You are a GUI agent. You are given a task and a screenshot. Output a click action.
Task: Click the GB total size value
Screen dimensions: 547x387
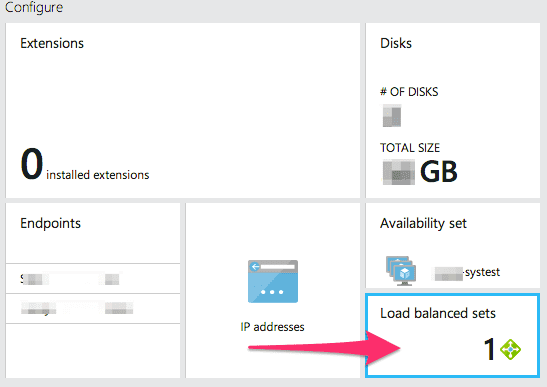click(420, 171)
